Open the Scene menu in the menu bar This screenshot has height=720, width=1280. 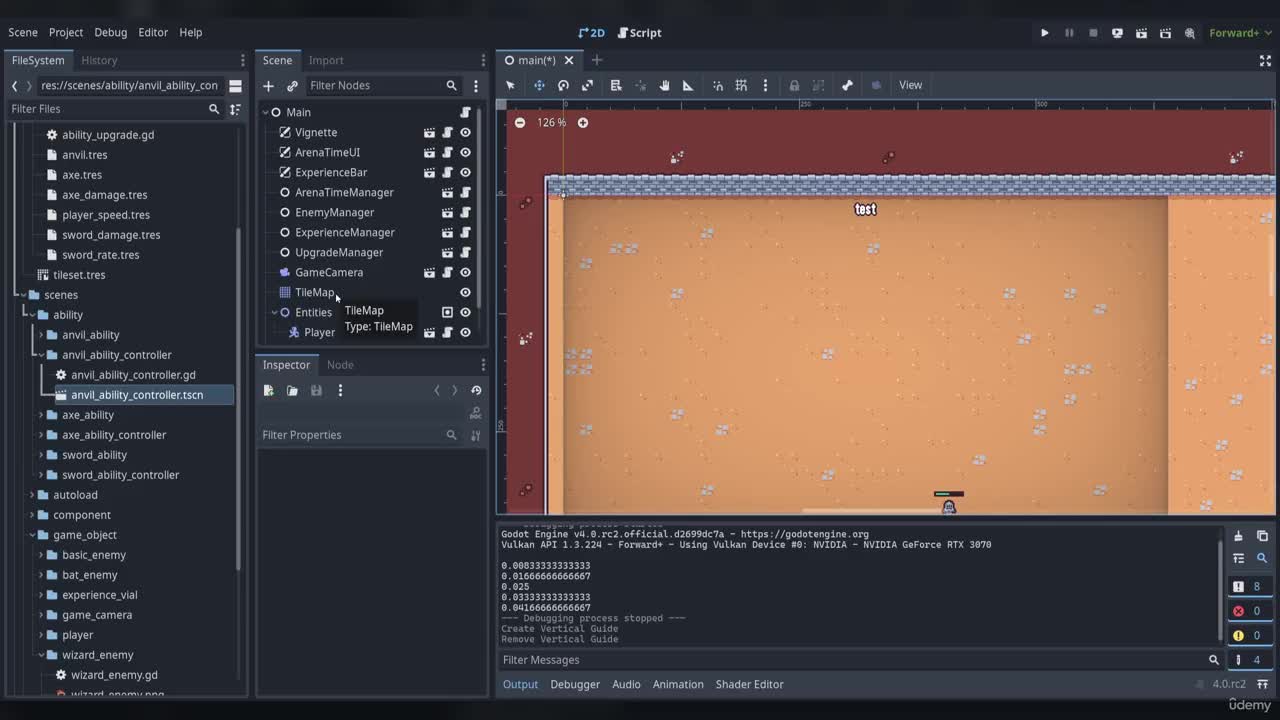point(23,32)
